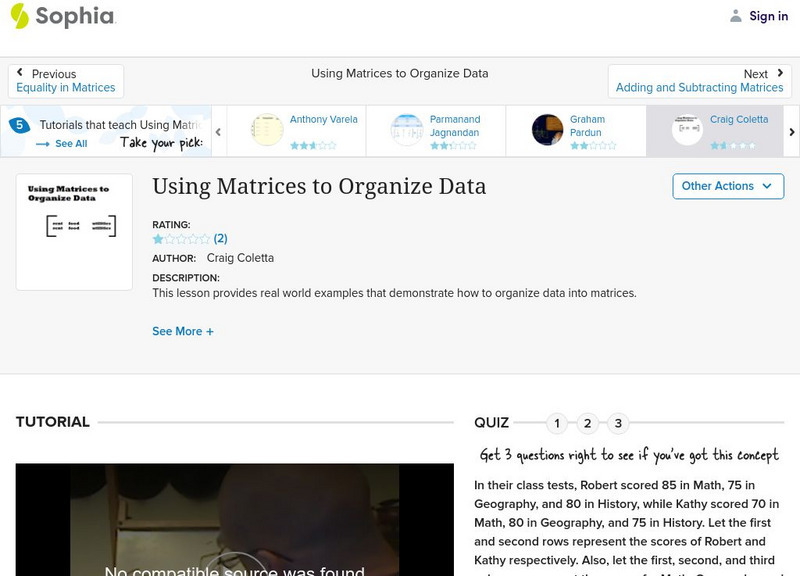The height and width of the screenshot is (576, 800).
Task: Select quiz question step 2
Action: 586,423
